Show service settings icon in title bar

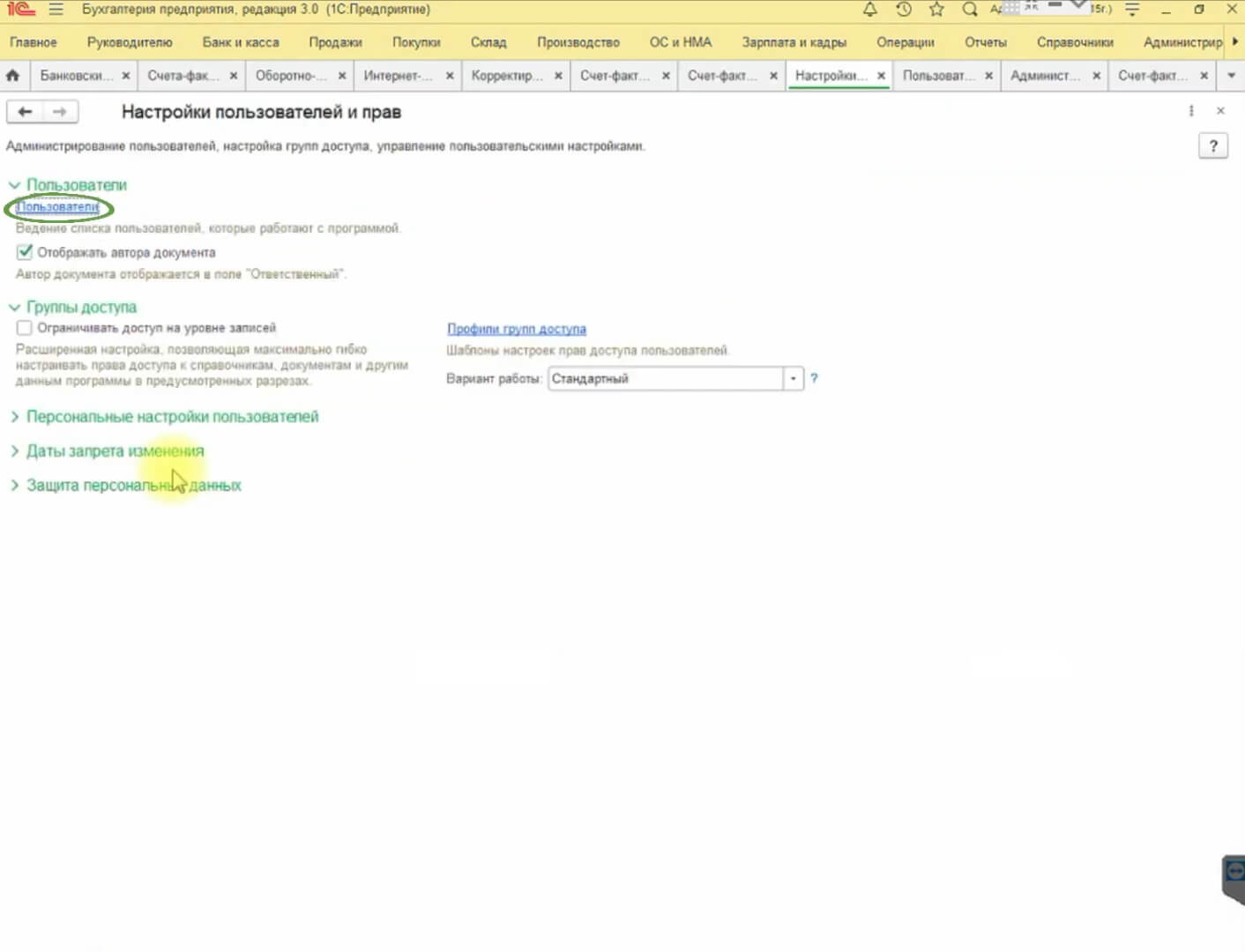tap(1133, 10)
